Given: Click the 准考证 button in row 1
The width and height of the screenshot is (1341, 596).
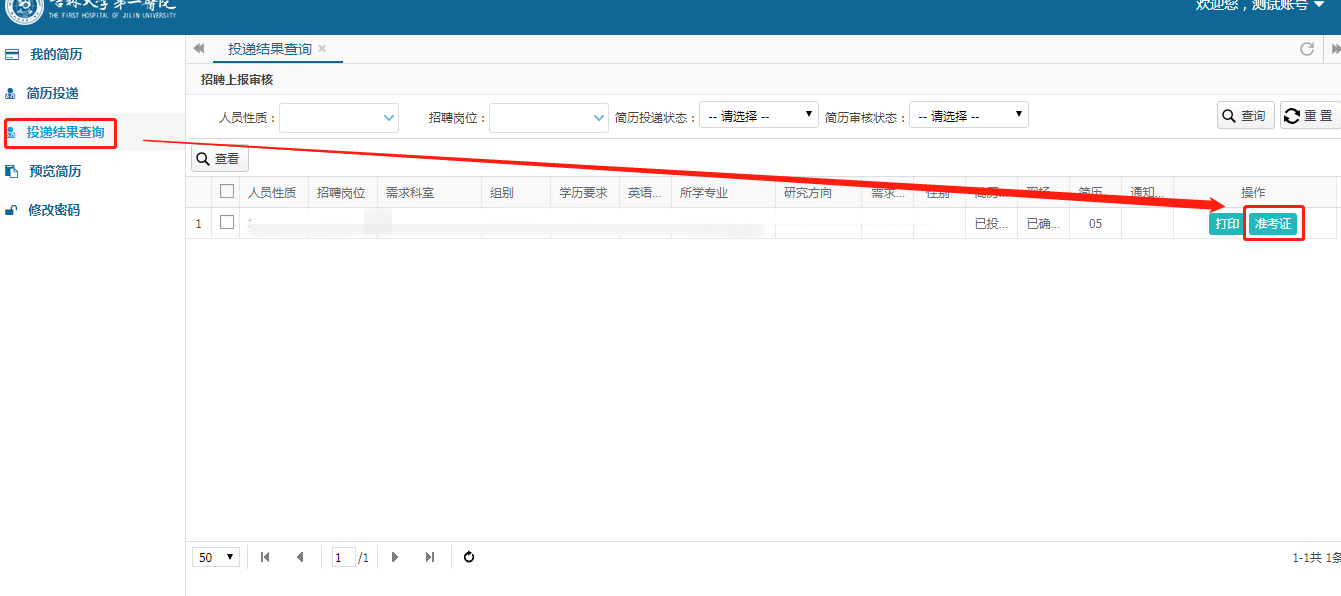Looking at the screenshot, I should pos(1273,224).
